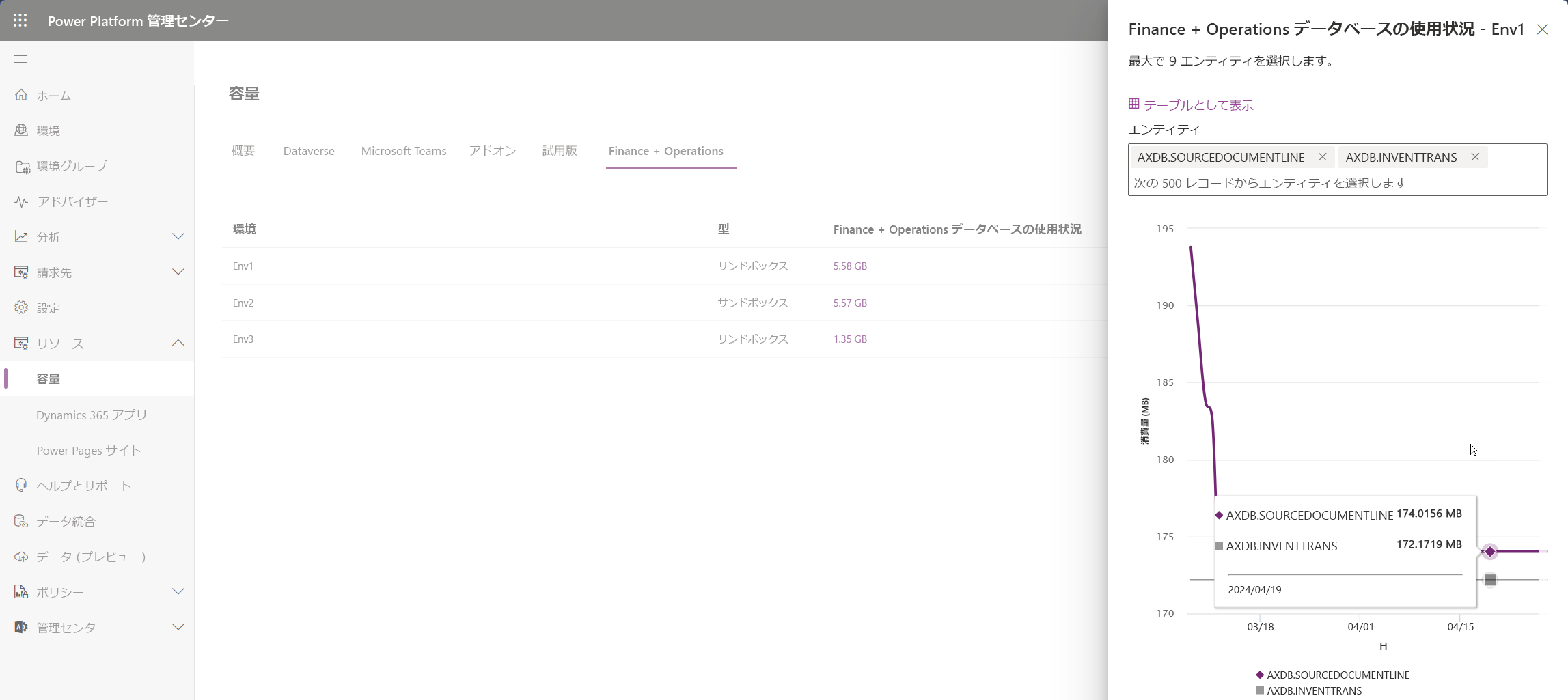Expand the 管理センター section chevron
The height and width of the screenshot is (700, 1568).
click(178, 627)
